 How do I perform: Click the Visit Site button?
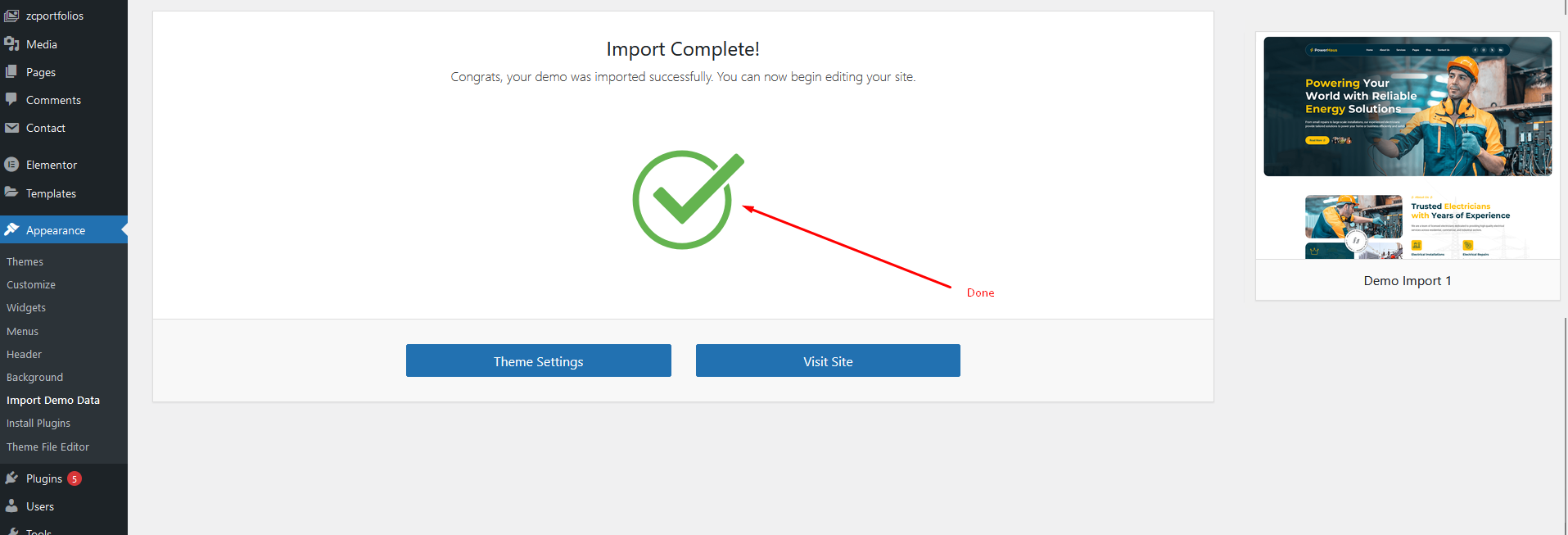coord(828,360)
